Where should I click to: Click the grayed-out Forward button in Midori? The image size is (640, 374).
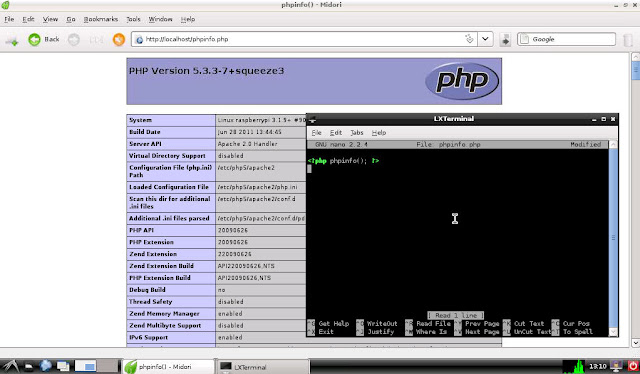tap(74, 40)
